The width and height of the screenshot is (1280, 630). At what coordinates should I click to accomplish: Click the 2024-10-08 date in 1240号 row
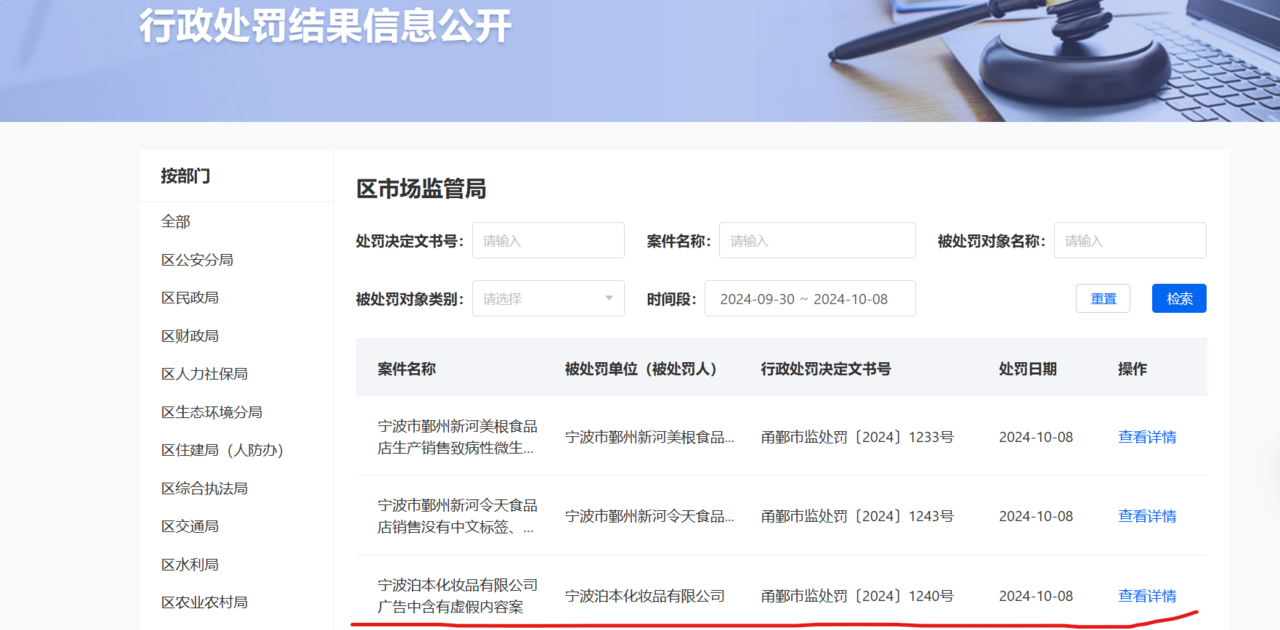click(x=1036, y=596)
